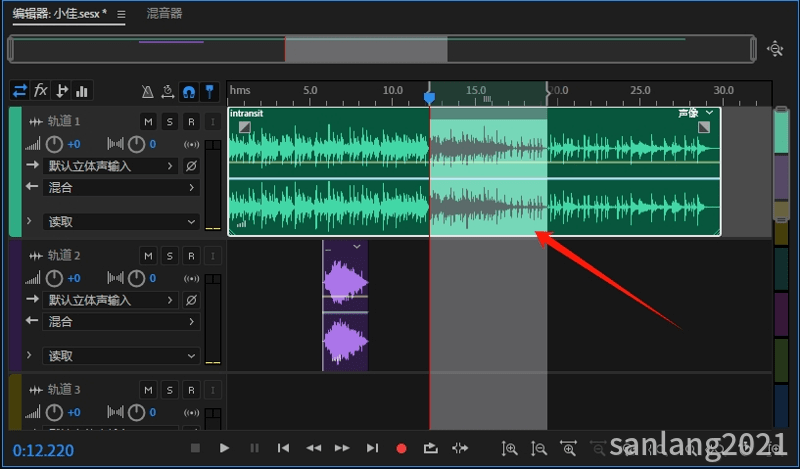This screenshot has width=800, height=469.
Task: Click the blue marker pin toolbar icon
Action: (209, 92)
